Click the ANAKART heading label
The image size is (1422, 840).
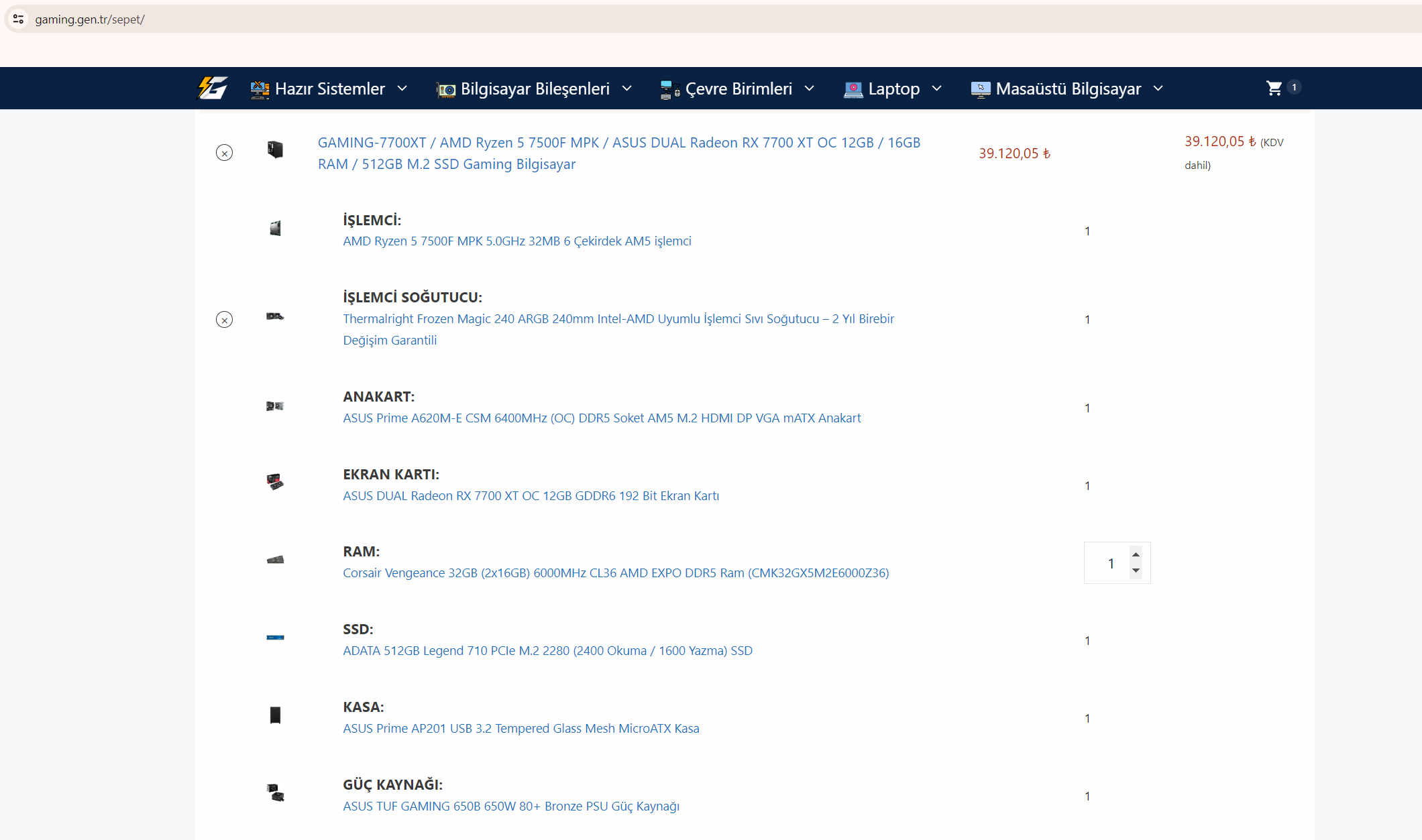point(379,396)
